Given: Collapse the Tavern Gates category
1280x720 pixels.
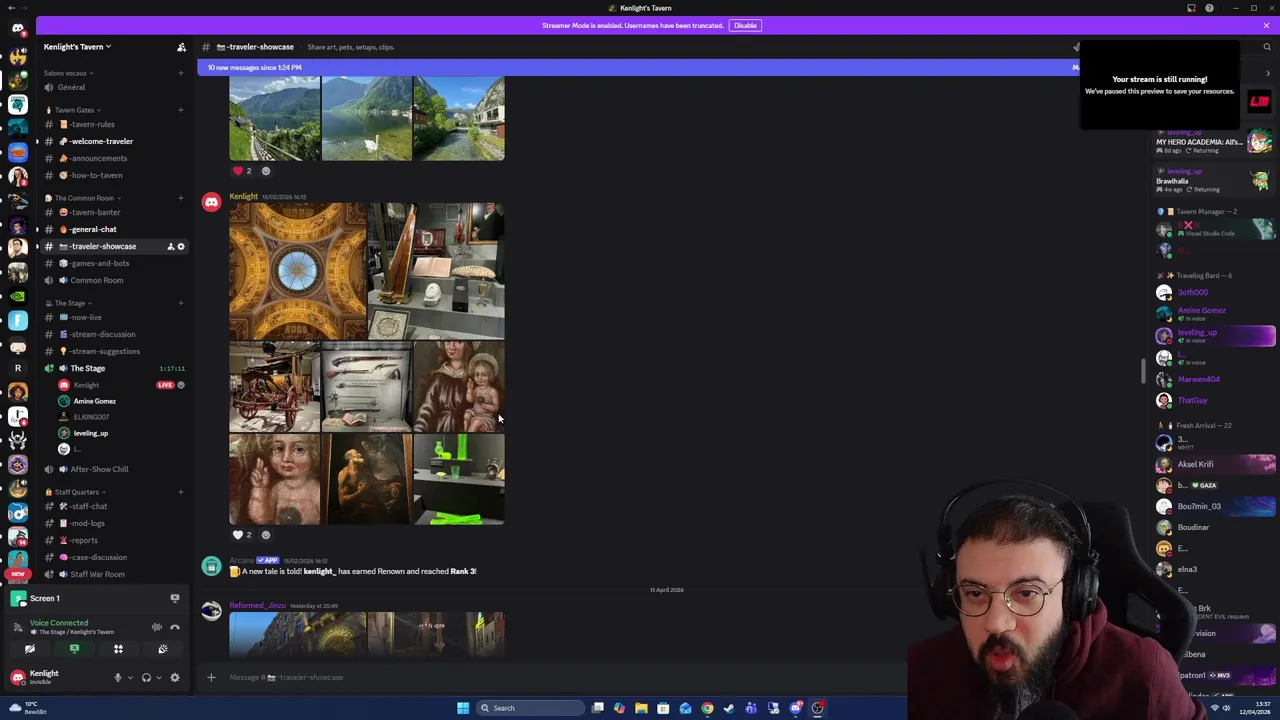Looking at the screenshot, I should [x=72, y=110].
